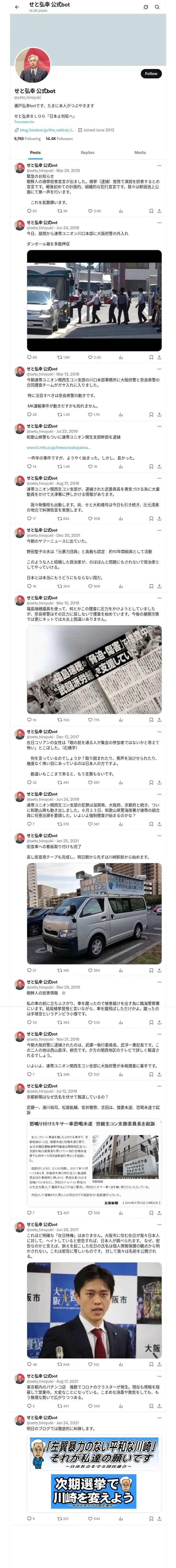The height and width of the screenshot is (1568, 176).
Task: Share the Jul 22, 2019 post
Action: (159, 466)
